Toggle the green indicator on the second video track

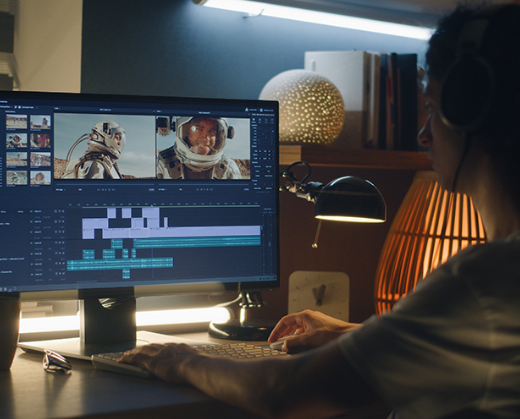[31, 222]
